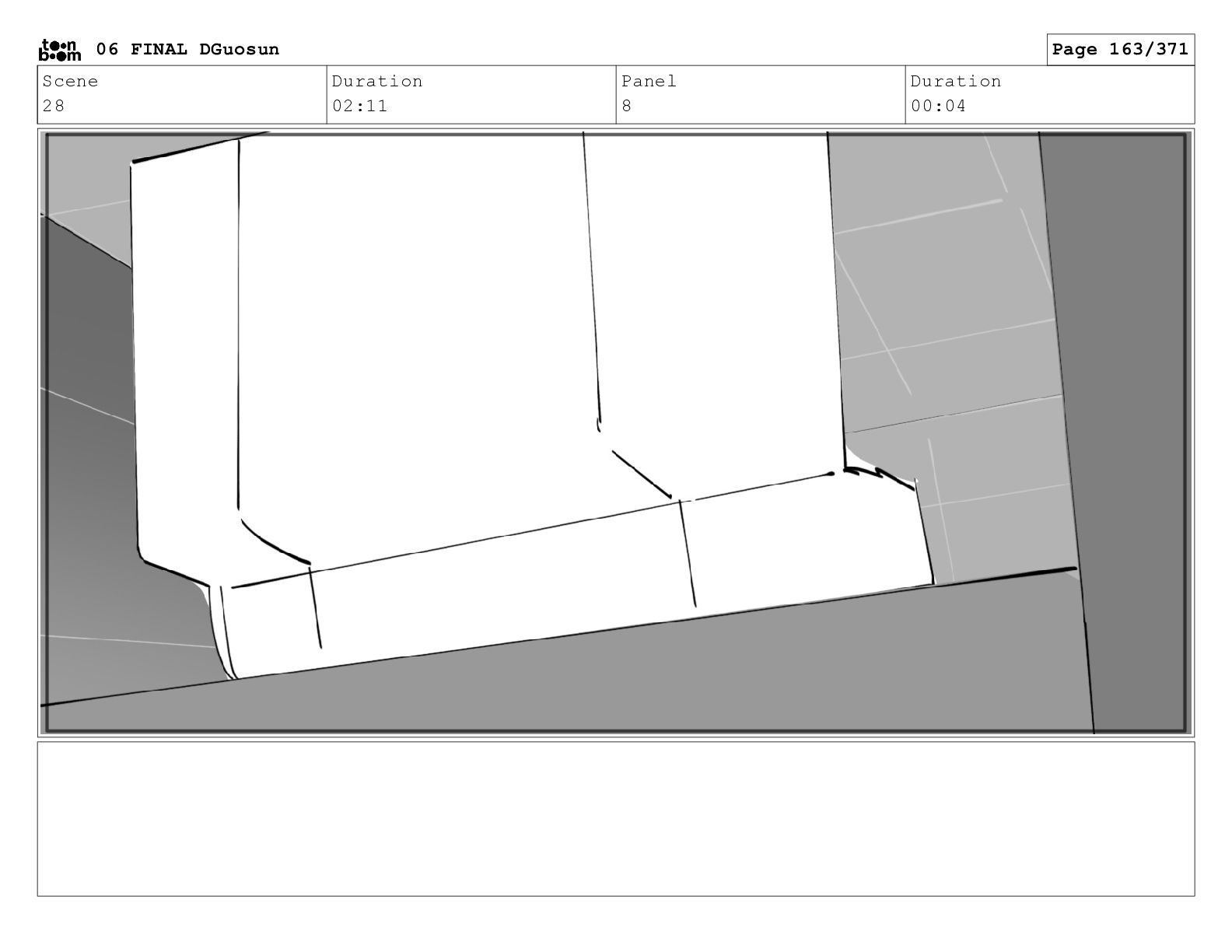Select the scene number 28
The image size is (1232, 952).
click(x=54, y=106)
